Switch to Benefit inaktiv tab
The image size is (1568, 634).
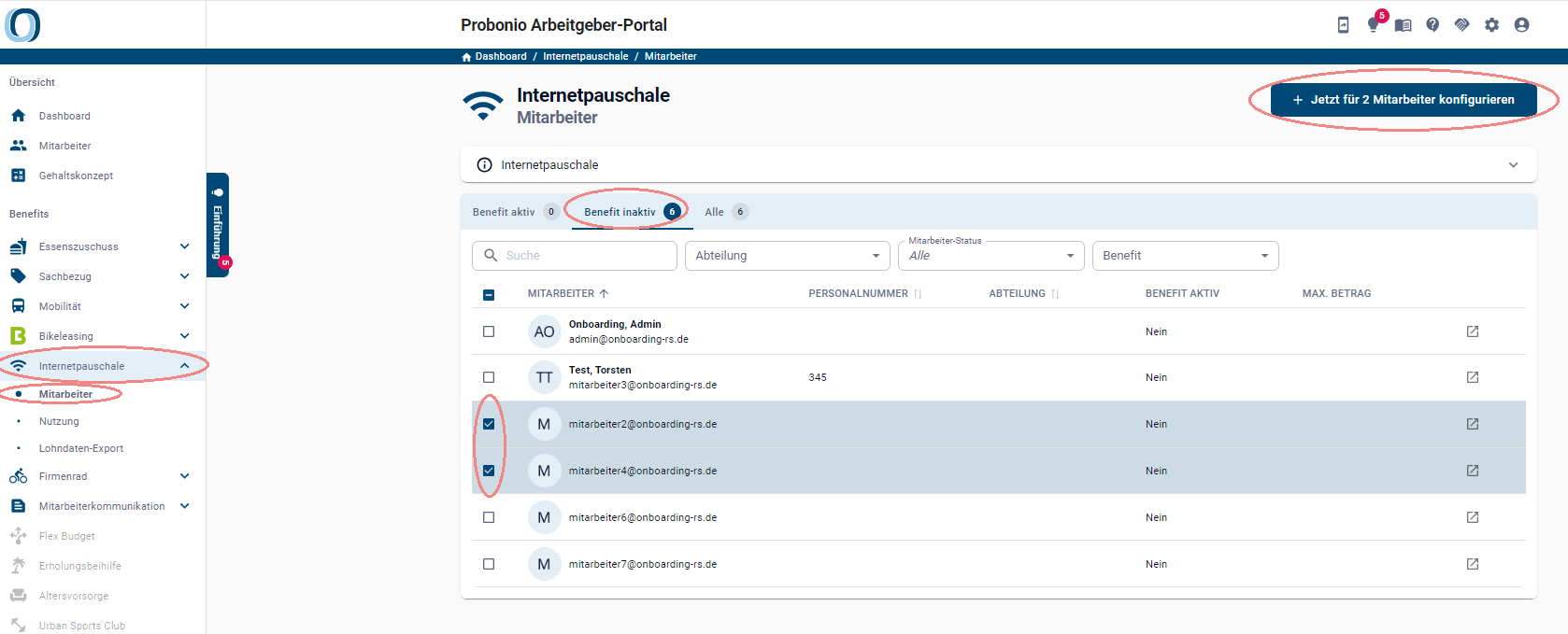point(633,212)
